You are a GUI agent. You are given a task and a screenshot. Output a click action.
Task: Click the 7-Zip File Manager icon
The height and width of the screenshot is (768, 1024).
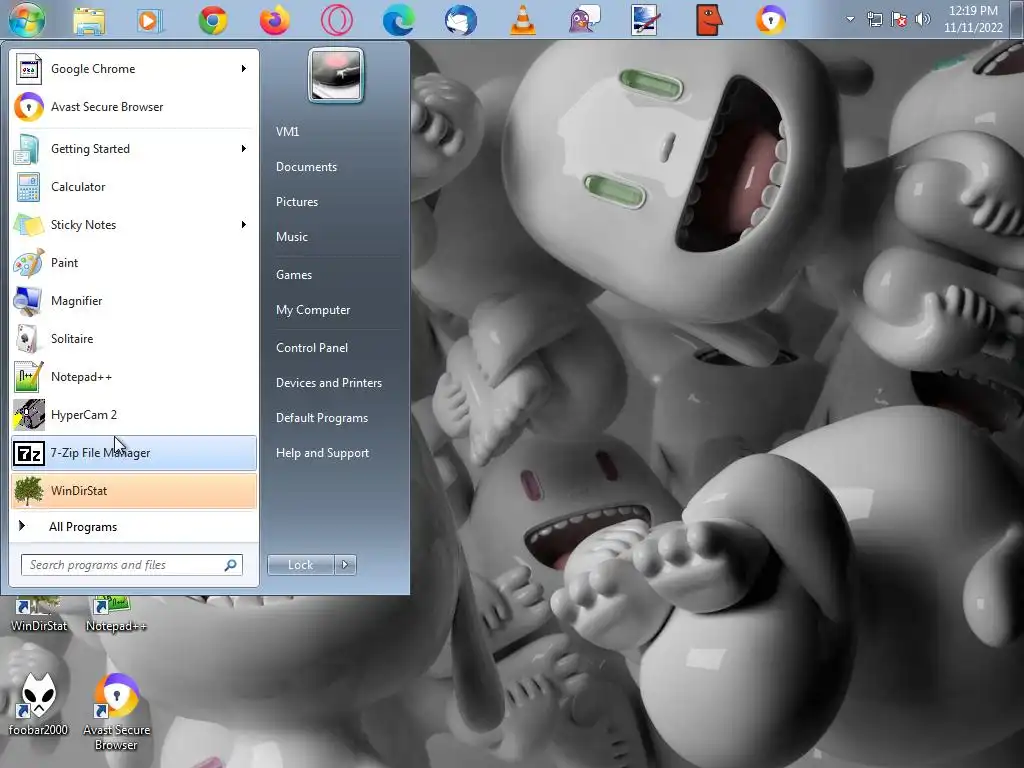click(x=28, y=453)
